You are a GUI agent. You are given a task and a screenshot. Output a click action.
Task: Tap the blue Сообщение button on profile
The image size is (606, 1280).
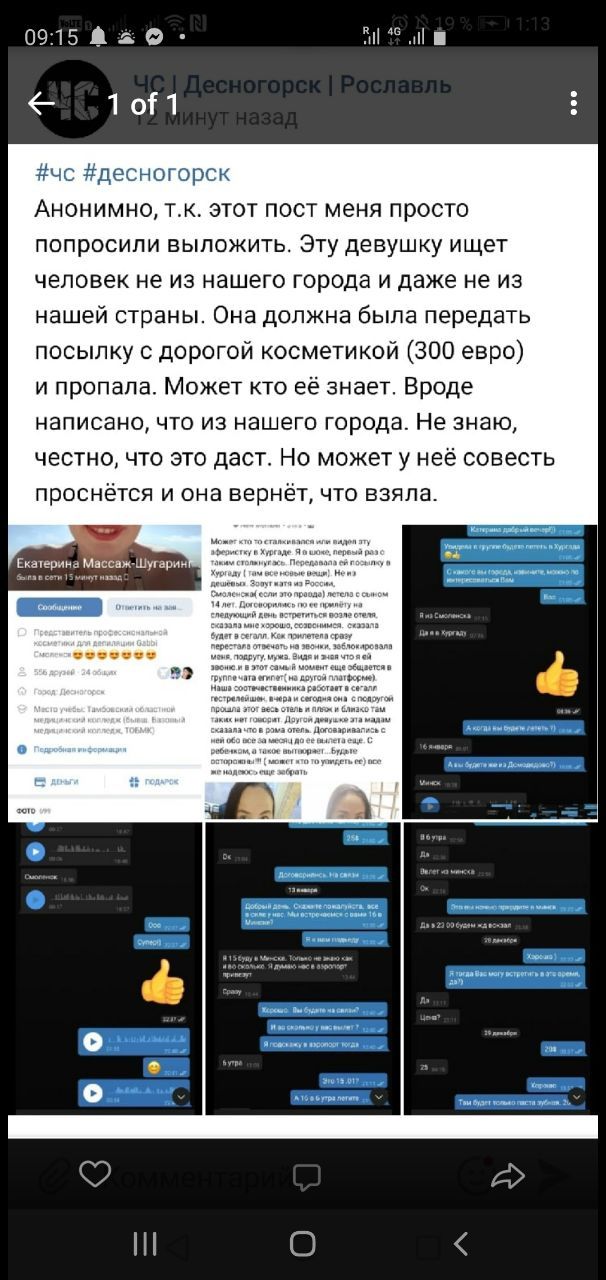tap(61, 607)
